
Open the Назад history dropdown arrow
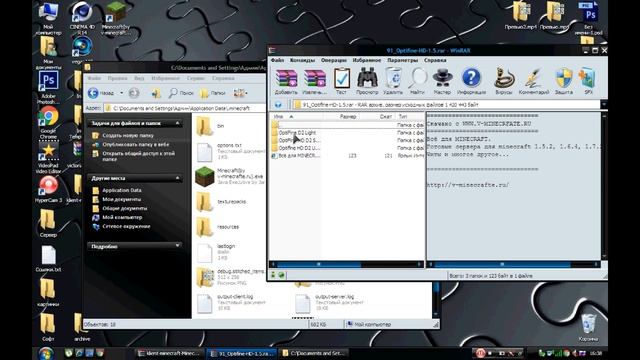[x=121, y=93]
